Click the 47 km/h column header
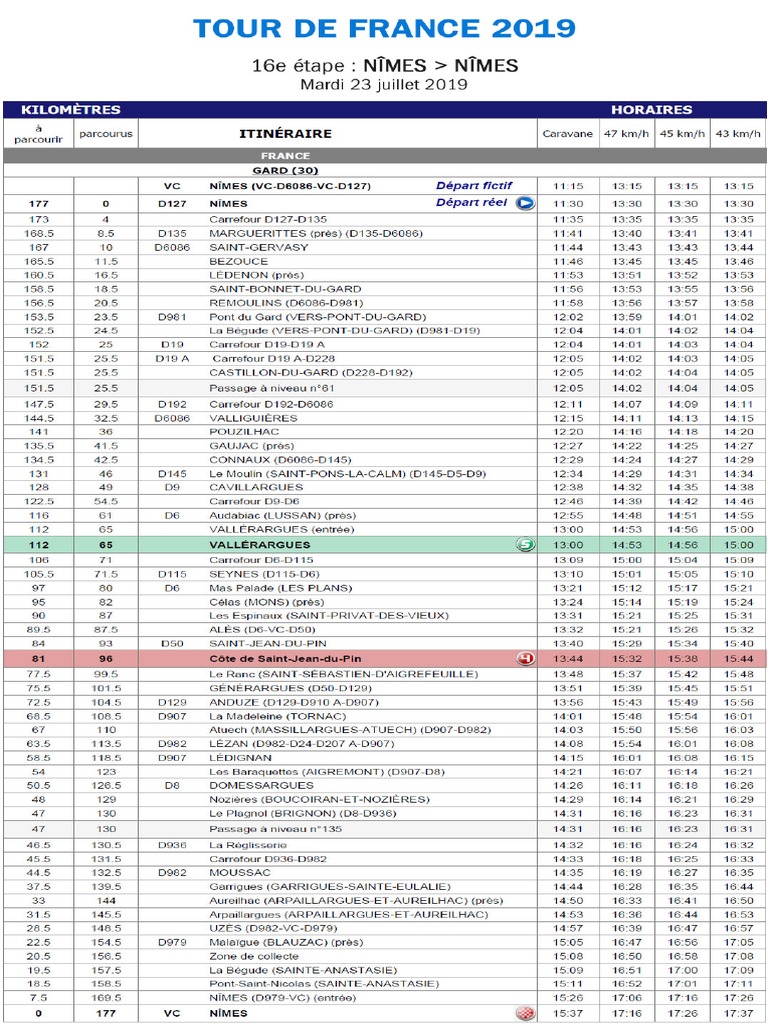 (x=627, y=133)
